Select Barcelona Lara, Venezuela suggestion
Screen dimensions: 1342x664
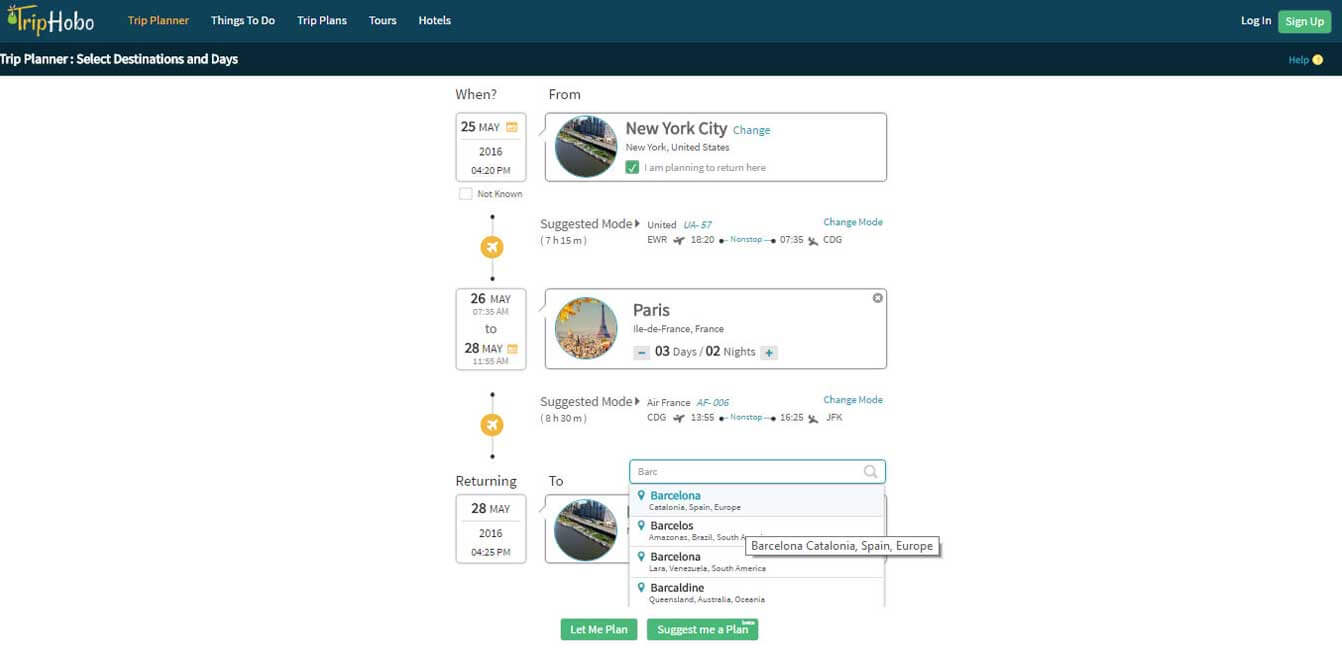click(757, 562)
